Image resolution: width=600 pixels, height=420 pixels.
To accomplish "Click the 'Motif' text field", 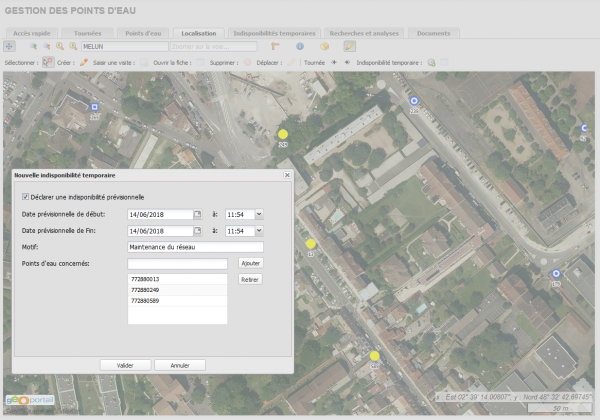I will pos(195,247).
